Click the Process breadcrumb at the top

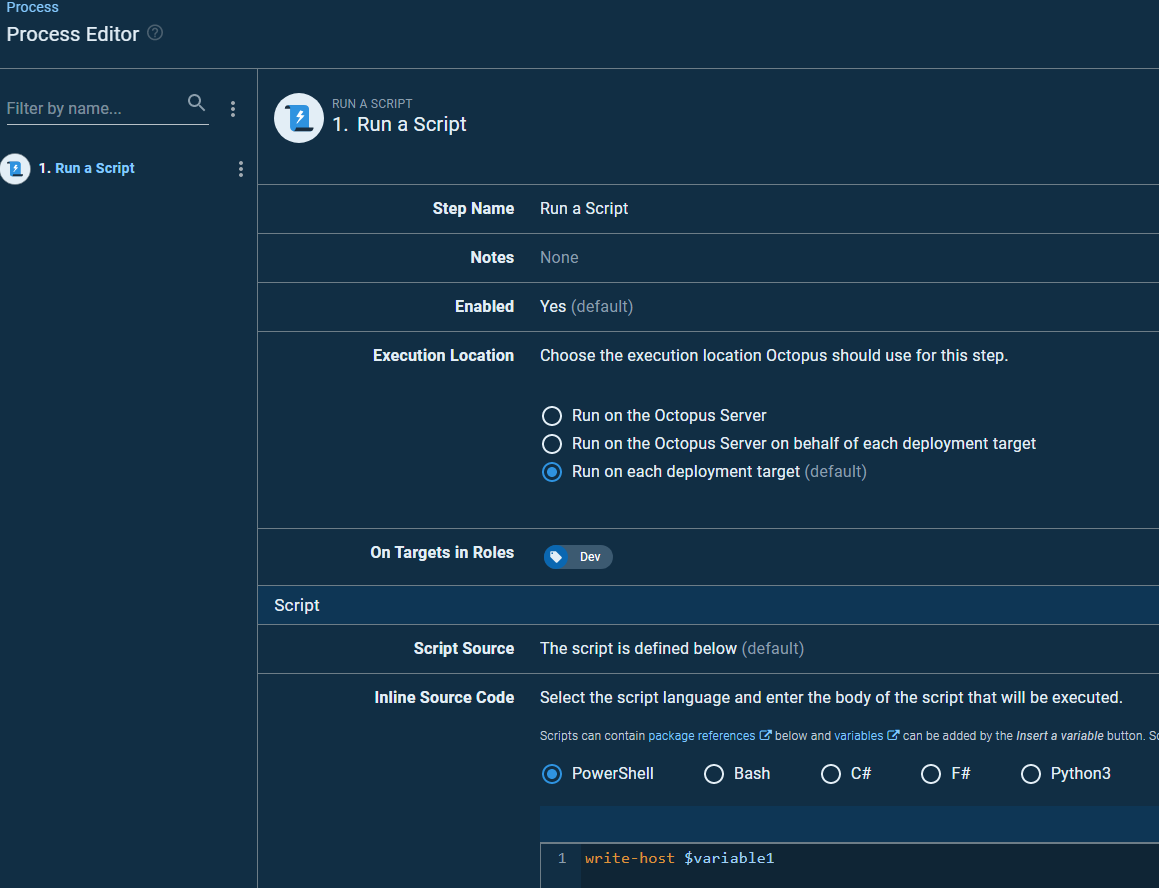tap(33, 7)
